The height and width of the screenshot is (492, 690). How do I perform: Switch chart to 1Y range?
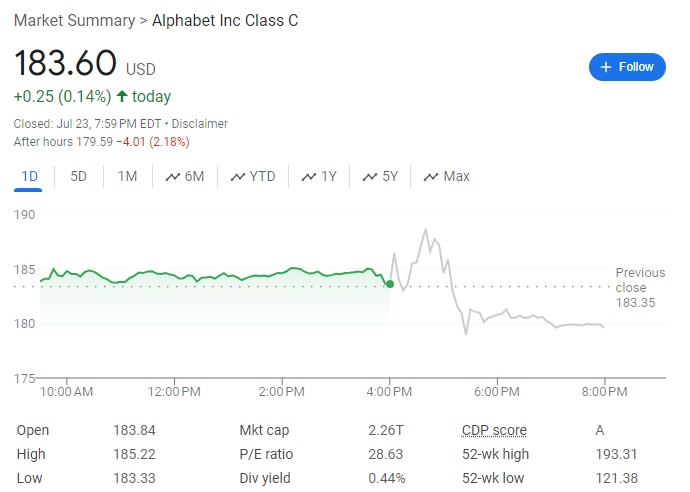click(319, 177)
